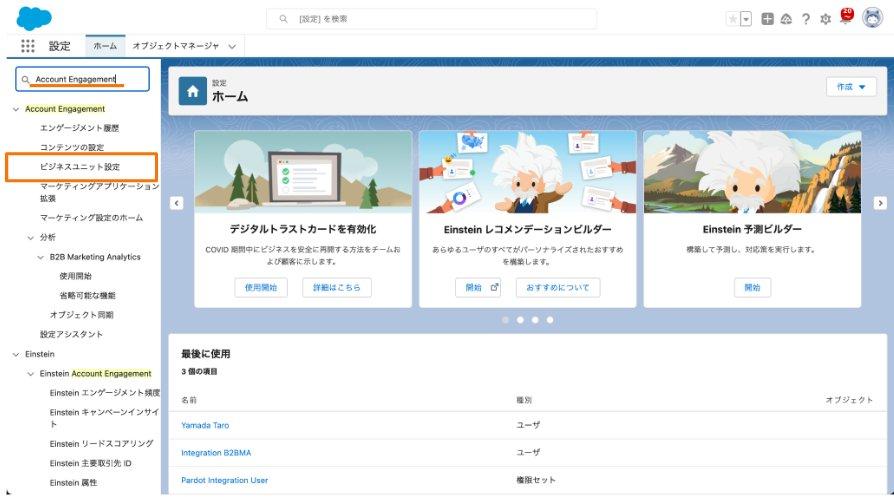Click 詳細はこちら on the trust card
This screenshot has height=497, width=894.
(x=336, y=287)
